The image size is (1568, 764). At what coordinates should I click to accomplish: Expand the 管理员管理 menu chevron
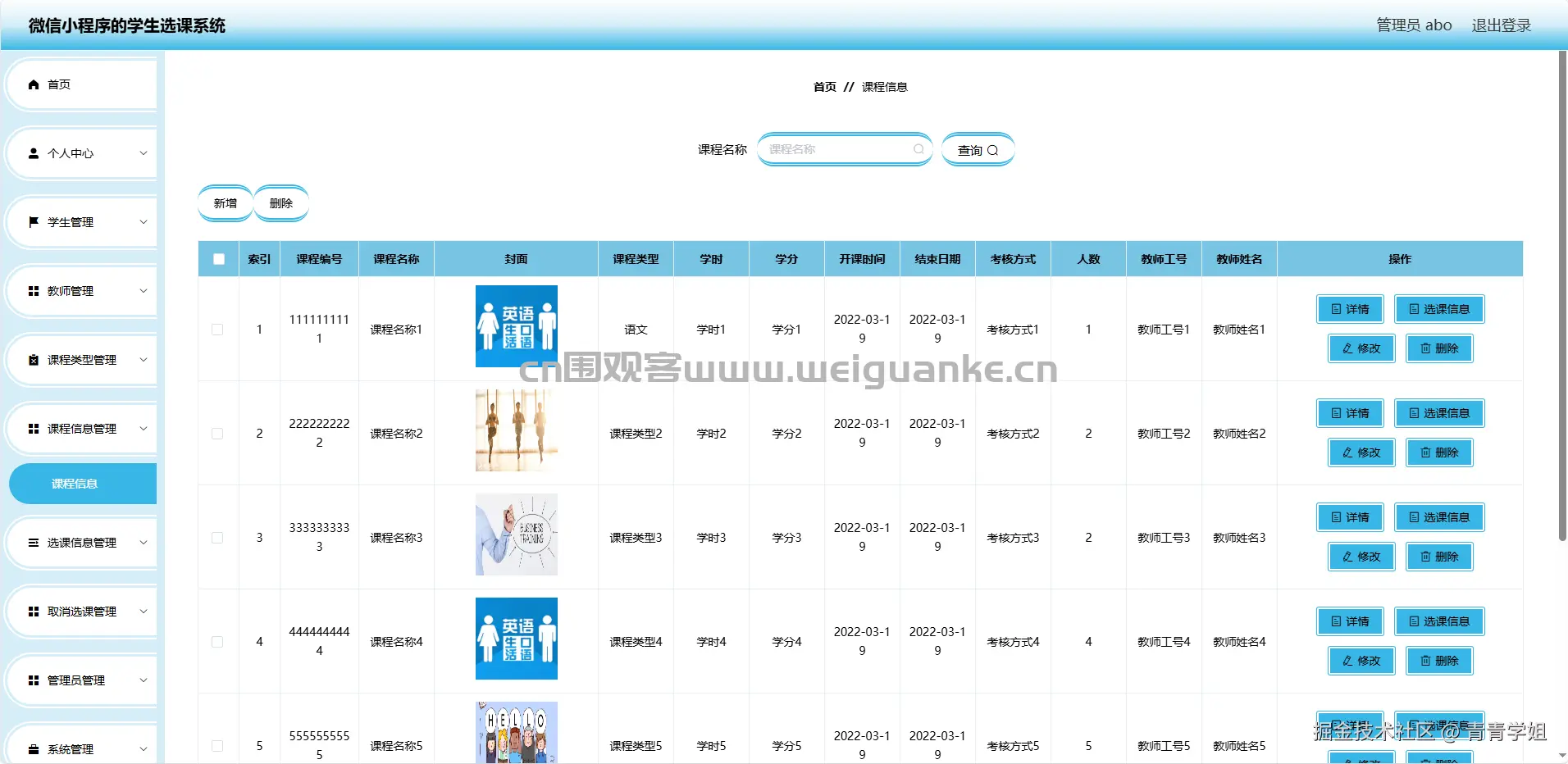pyautogui.click(x=144, y=680)
